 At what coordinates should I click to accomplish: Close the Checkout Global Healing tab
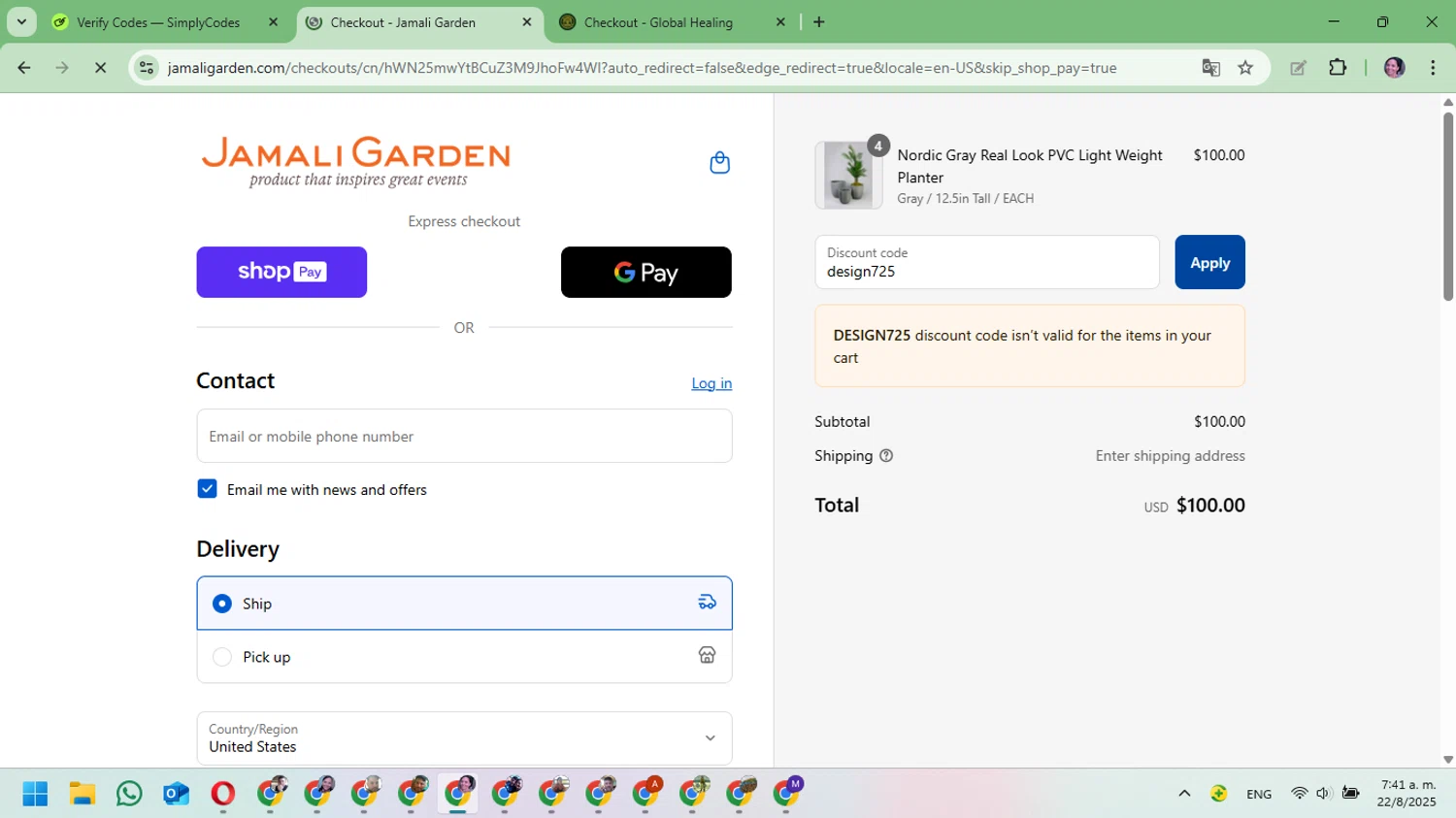pyautogui.click(x=780, y=22)
